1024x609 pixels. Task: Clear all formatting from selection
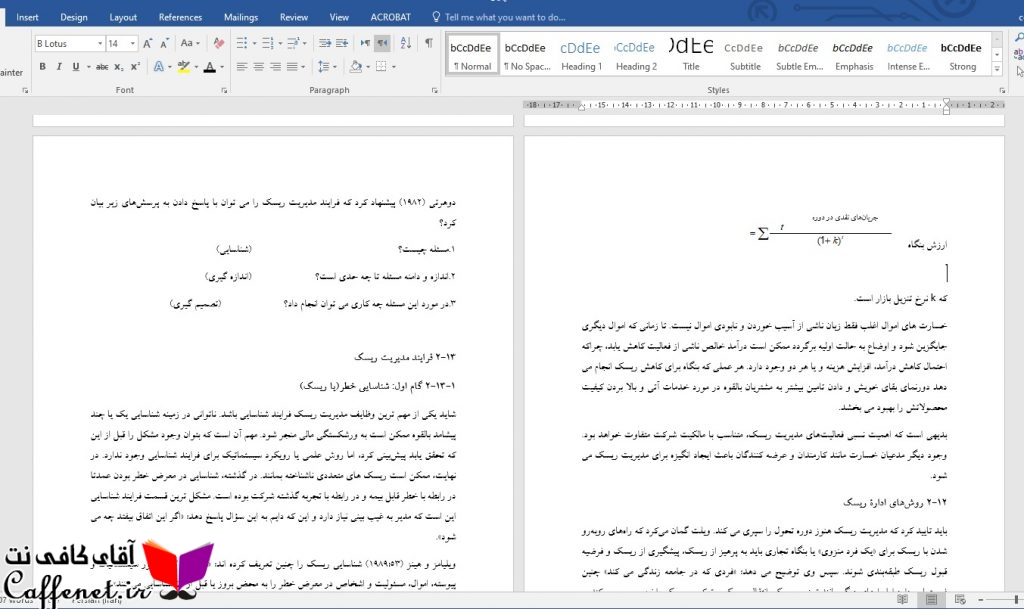click(x=219, y=44)
